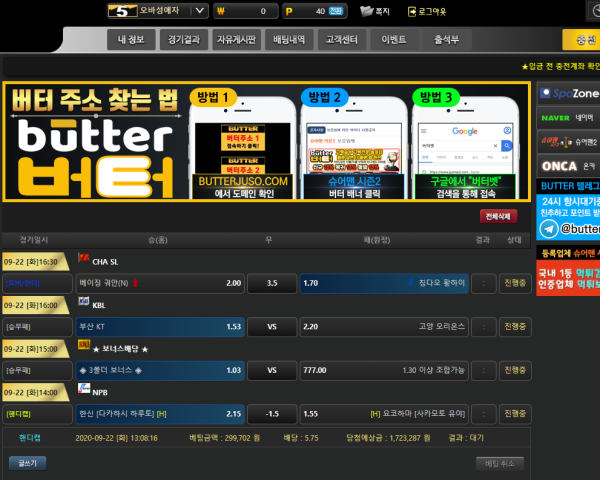The image size is (600, 480).
Task: Open the NAVER 네이버 sidebar link
Action: tap(568, 117)
